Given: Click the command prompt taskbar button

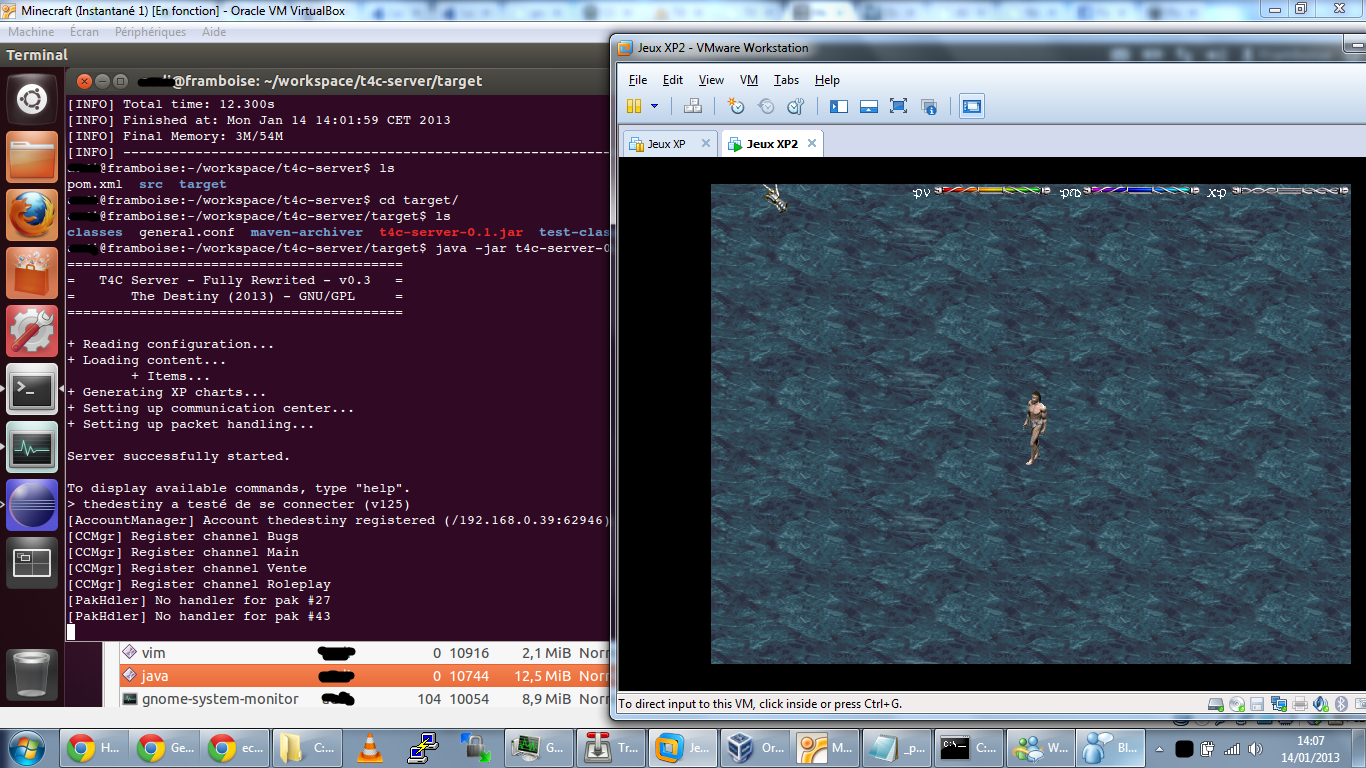Looking at the screenshot, I should [968, 747].
